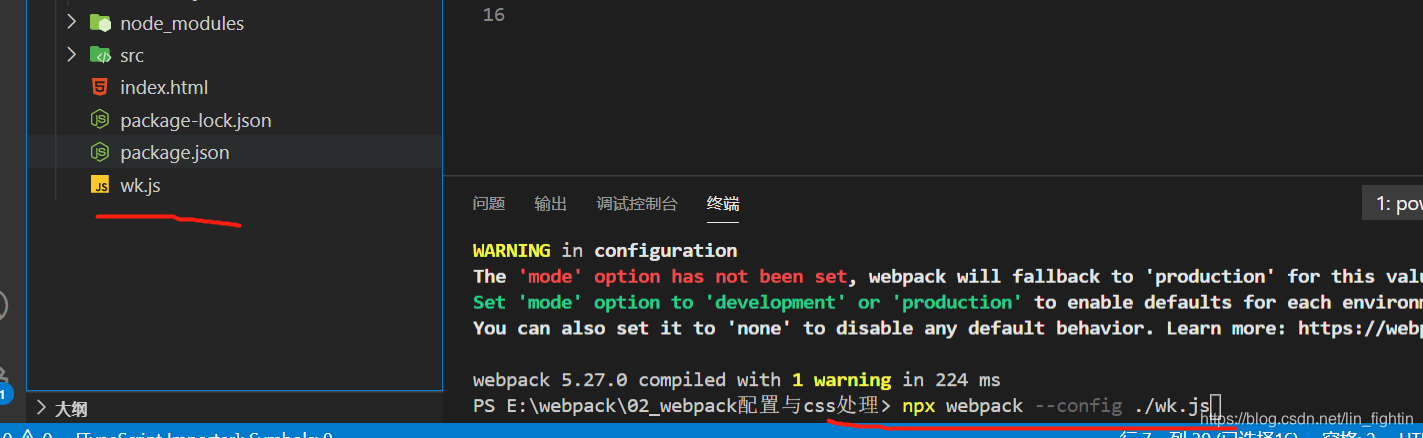Click the 'You can also set it to none' line
The image size is (1423, 438).
pos(948,328)
